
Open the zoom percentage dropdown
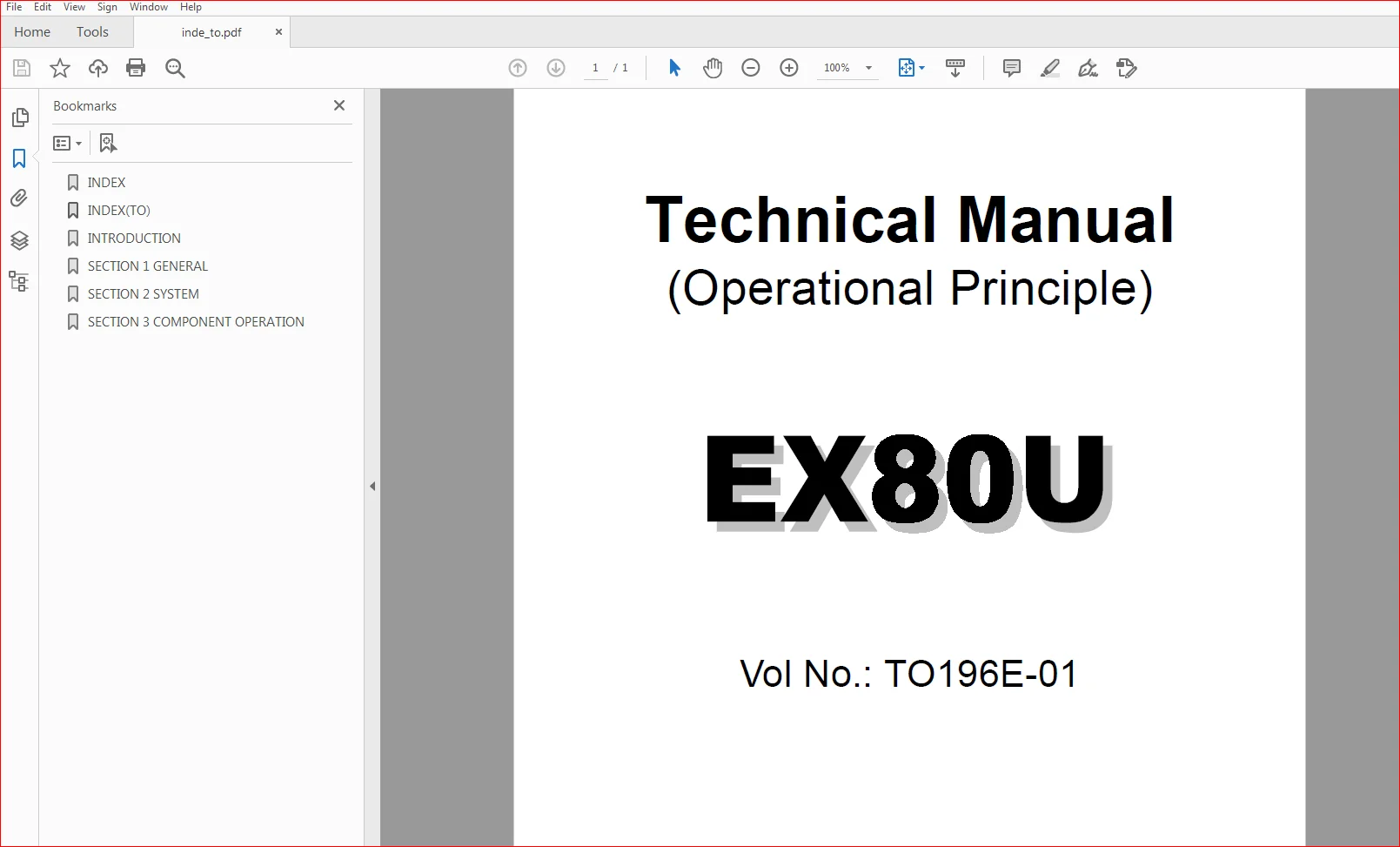(x=868, y=68)
